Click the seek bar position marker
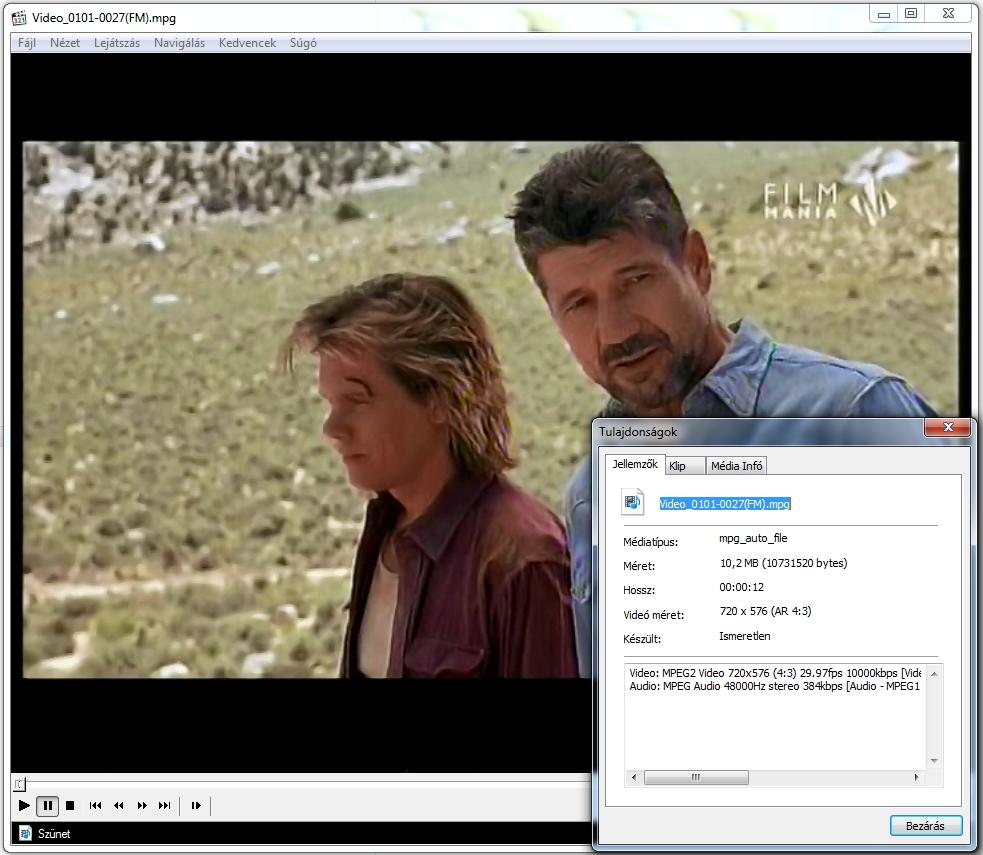The width and height of the screenshot is (983, 855). click(x=20, y=784)
